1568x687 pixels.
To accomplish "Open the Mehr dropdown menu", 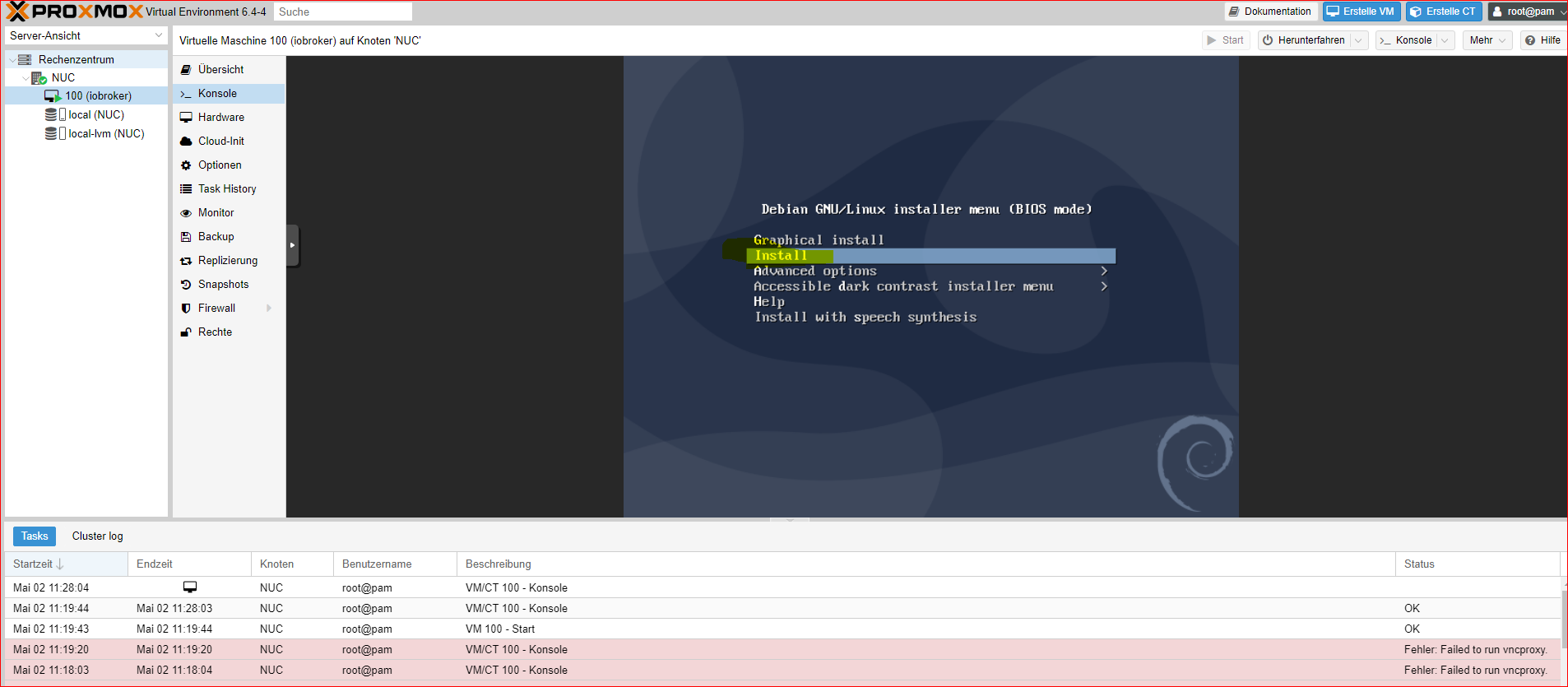I will (1487, 40).
